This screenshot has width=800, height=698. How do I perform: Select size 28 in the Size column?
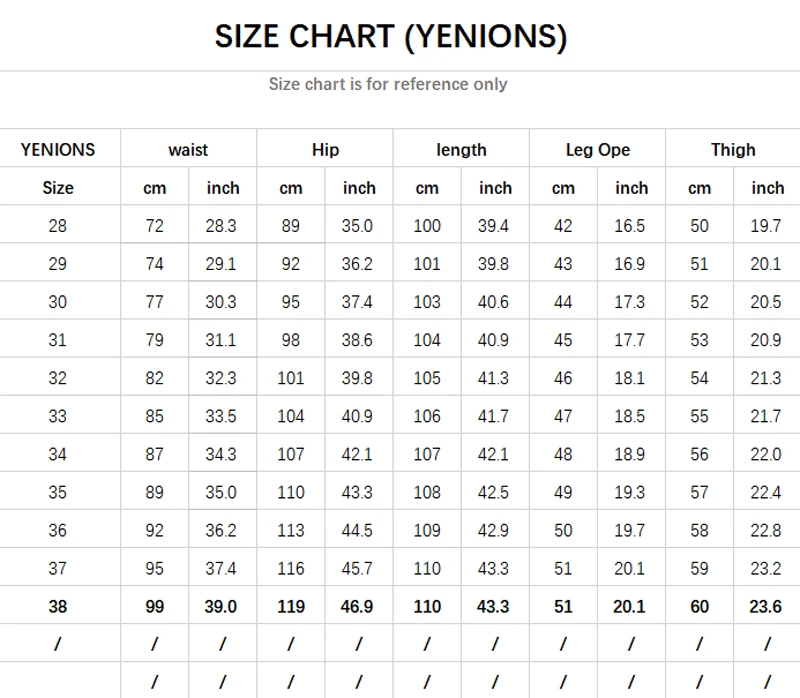pyautogui.click(x=58, y=226)
